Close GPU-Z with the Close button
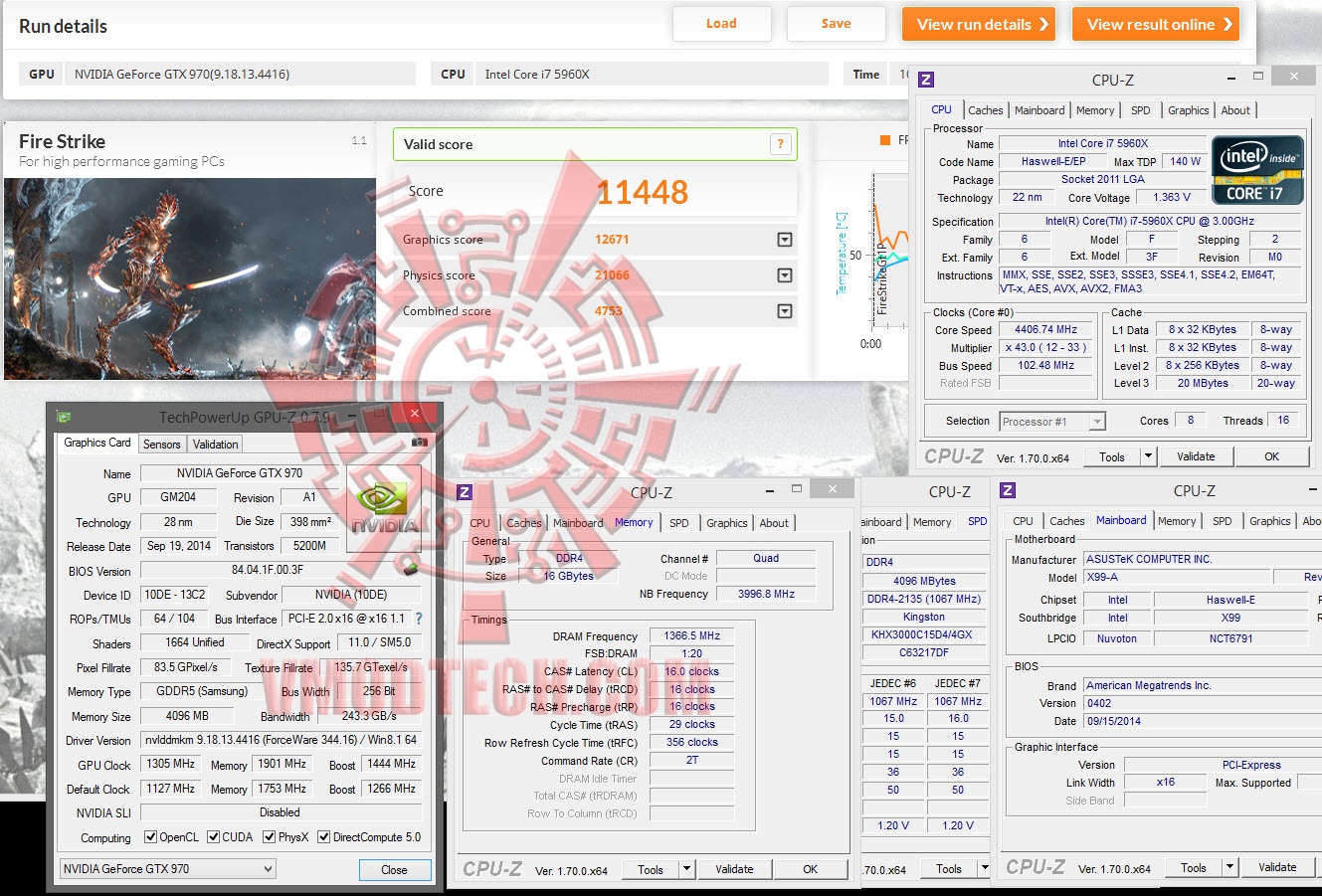 [395, 869]
